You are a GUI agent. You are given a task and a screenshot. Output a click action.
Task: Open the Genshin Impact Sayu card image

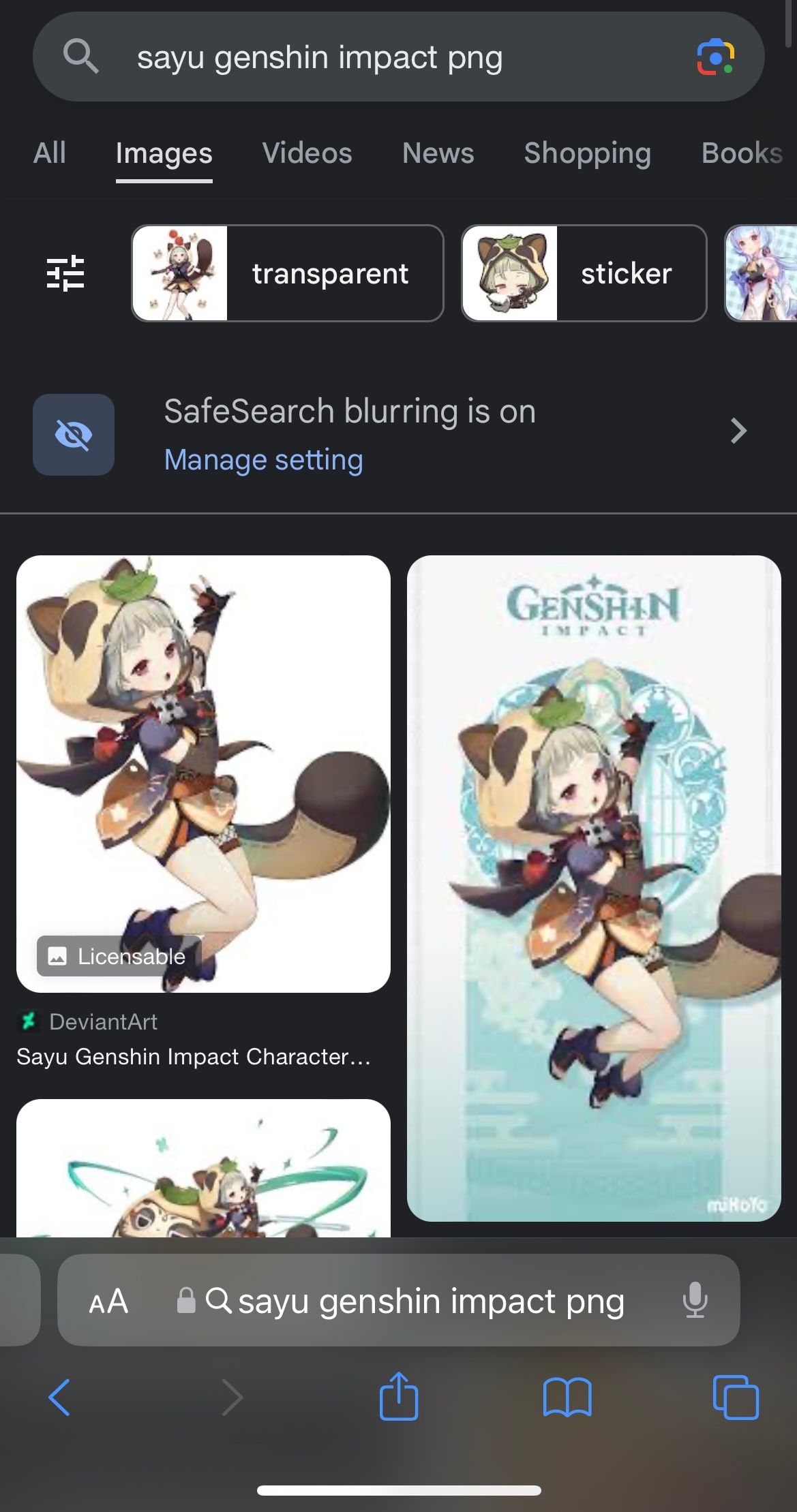click(594, 889)
